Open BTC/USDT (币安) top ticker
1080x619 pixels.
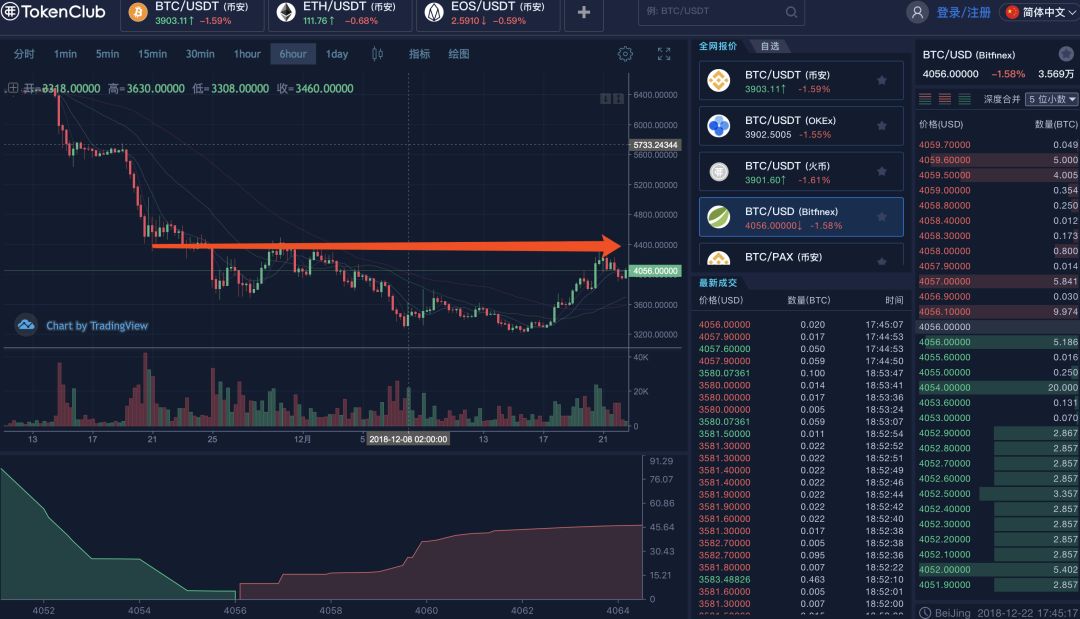(x=192, y=14)
